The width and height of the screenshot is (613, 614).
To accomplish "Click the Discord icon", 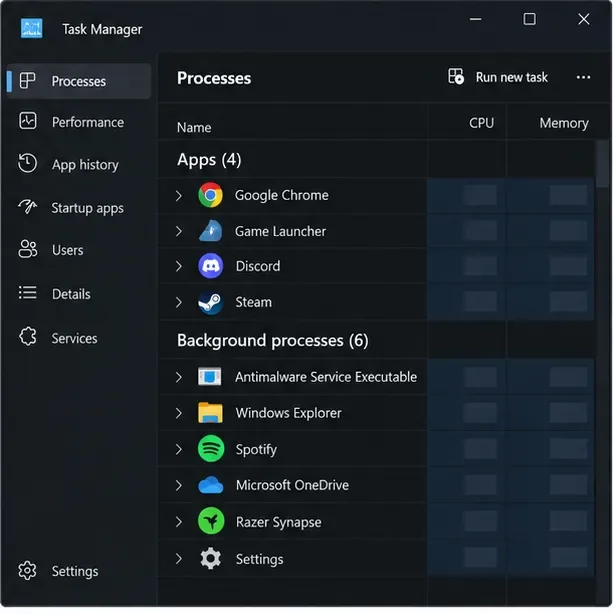I will coord(210,266).
